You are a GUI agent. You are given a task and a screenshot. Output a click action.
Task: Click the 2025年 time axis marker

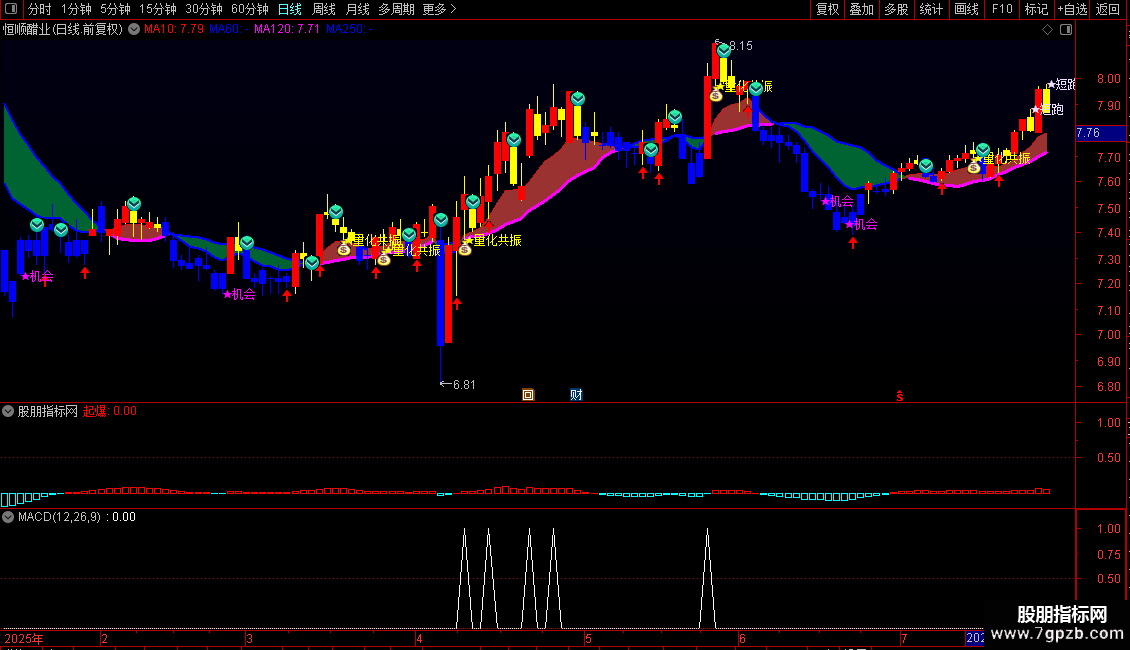click(x=24, y=639)
